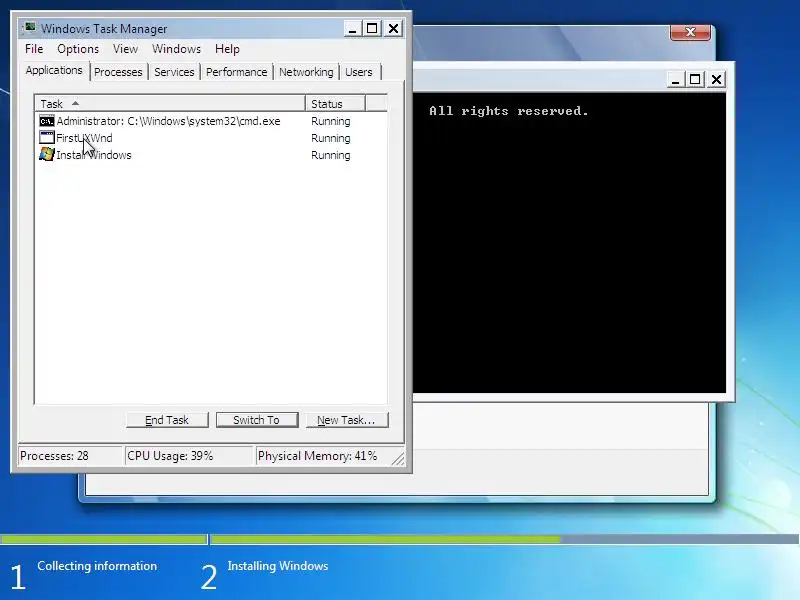This screenshot has height=600, width=800.
Task: Click the Install Windows flag icon
Action: click(46, 155)
